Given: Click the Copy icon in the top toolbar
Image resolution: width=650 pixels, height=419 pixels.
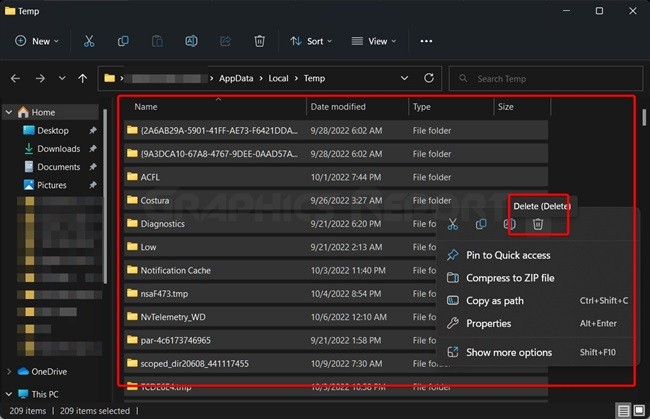Looking at the screenshot, I should 123,41.
